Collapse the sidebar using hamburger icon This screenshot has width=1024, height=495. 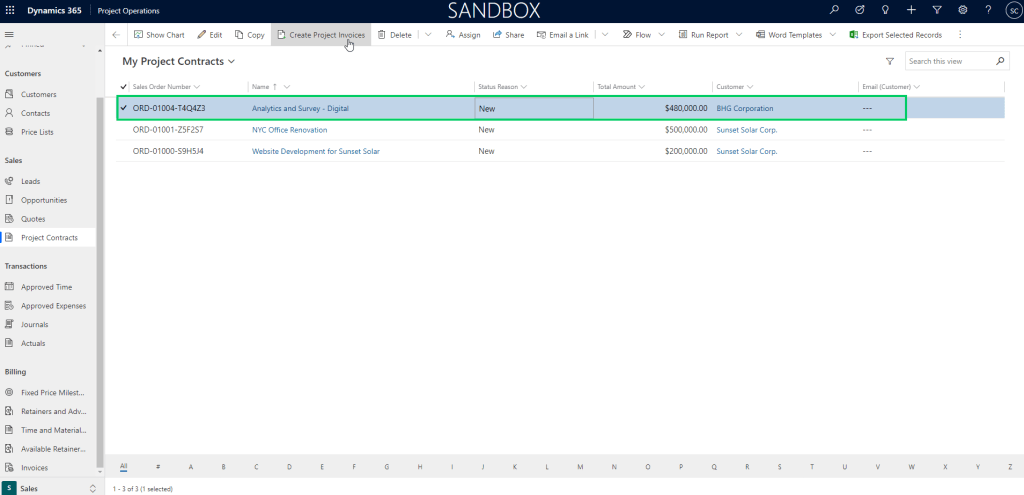10,35
